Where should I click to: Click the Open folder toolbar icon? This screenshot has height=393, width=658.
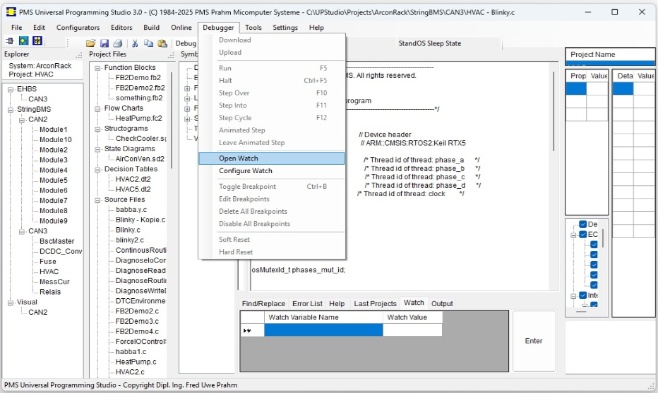(91, 43)
